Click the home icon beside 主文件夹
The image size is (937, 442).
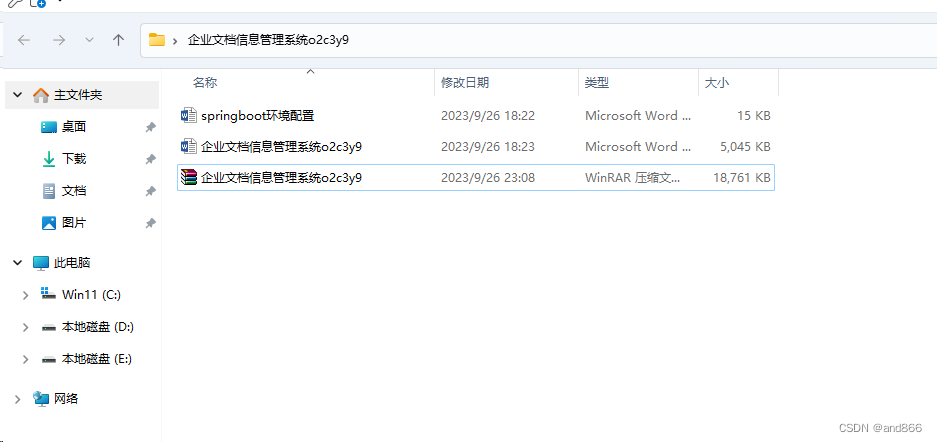[41, 95]
